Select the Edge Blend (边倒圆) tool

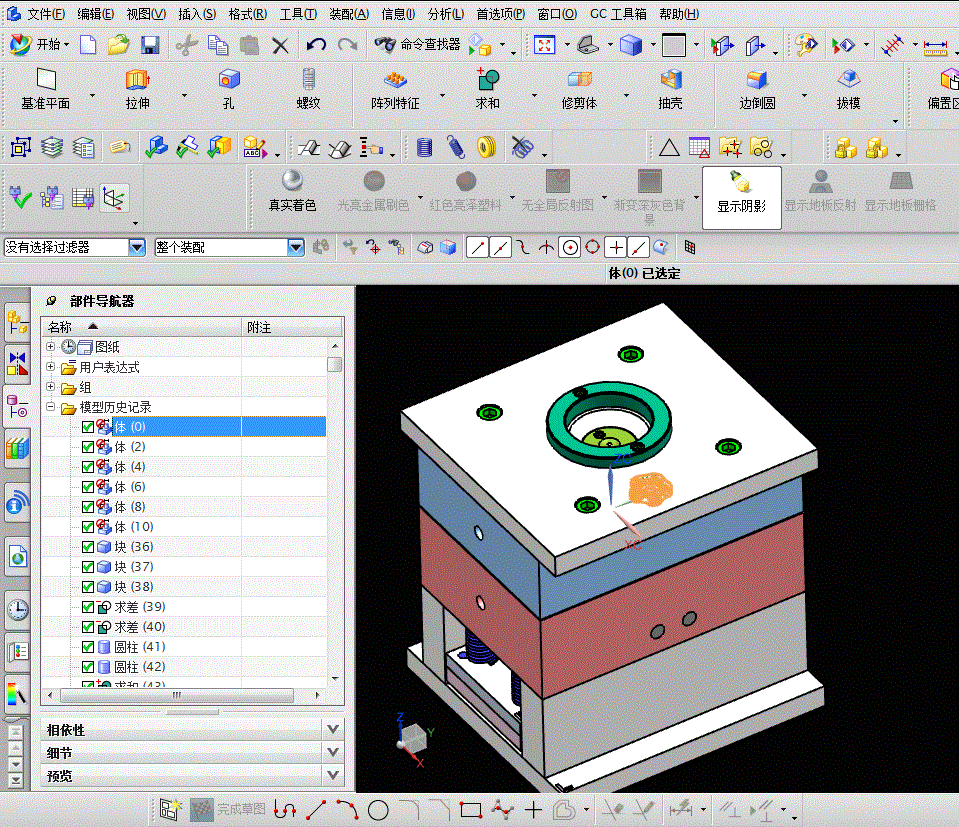(757, 90)
